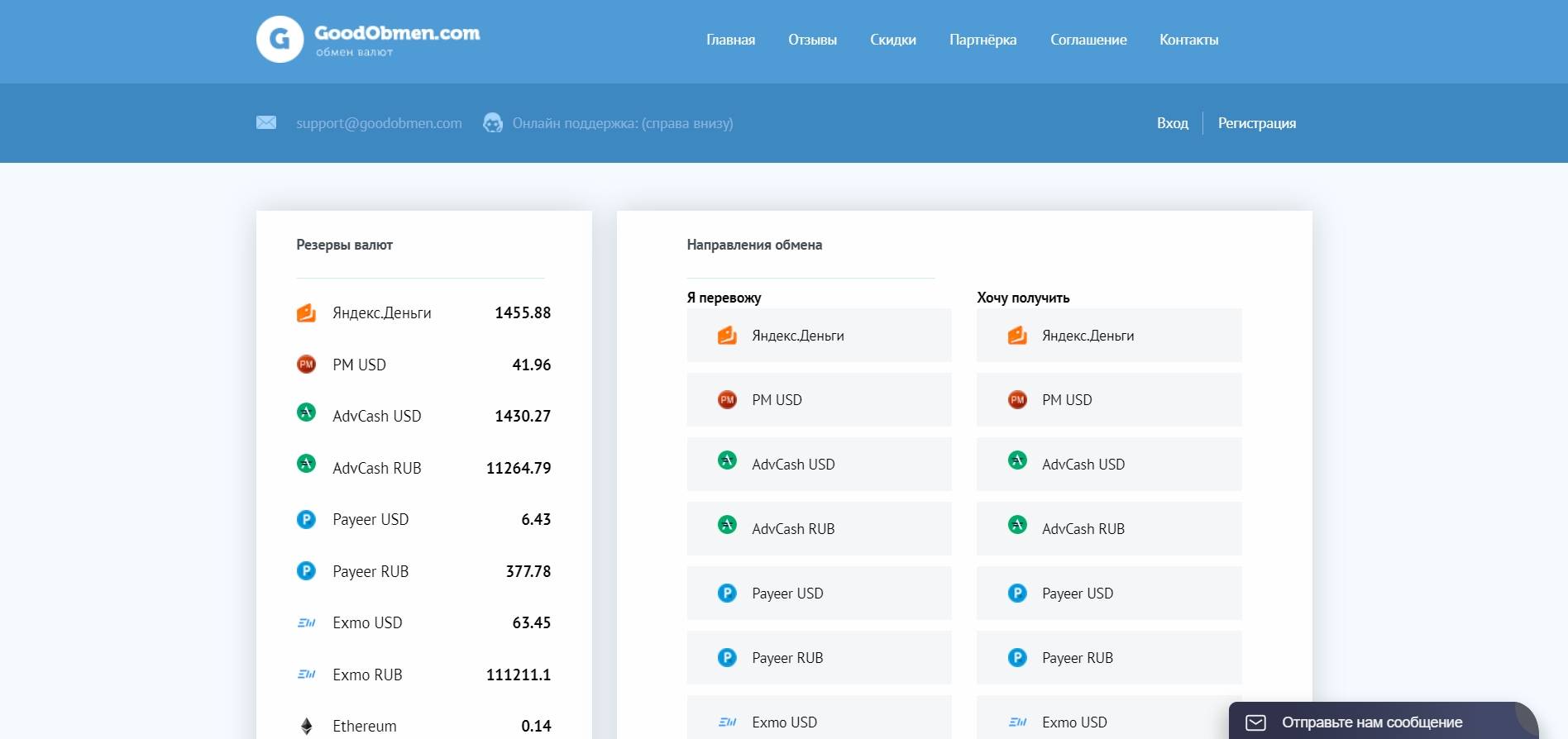
Task: Click Payeer RUB icon in reserves list
Action: 306,570
